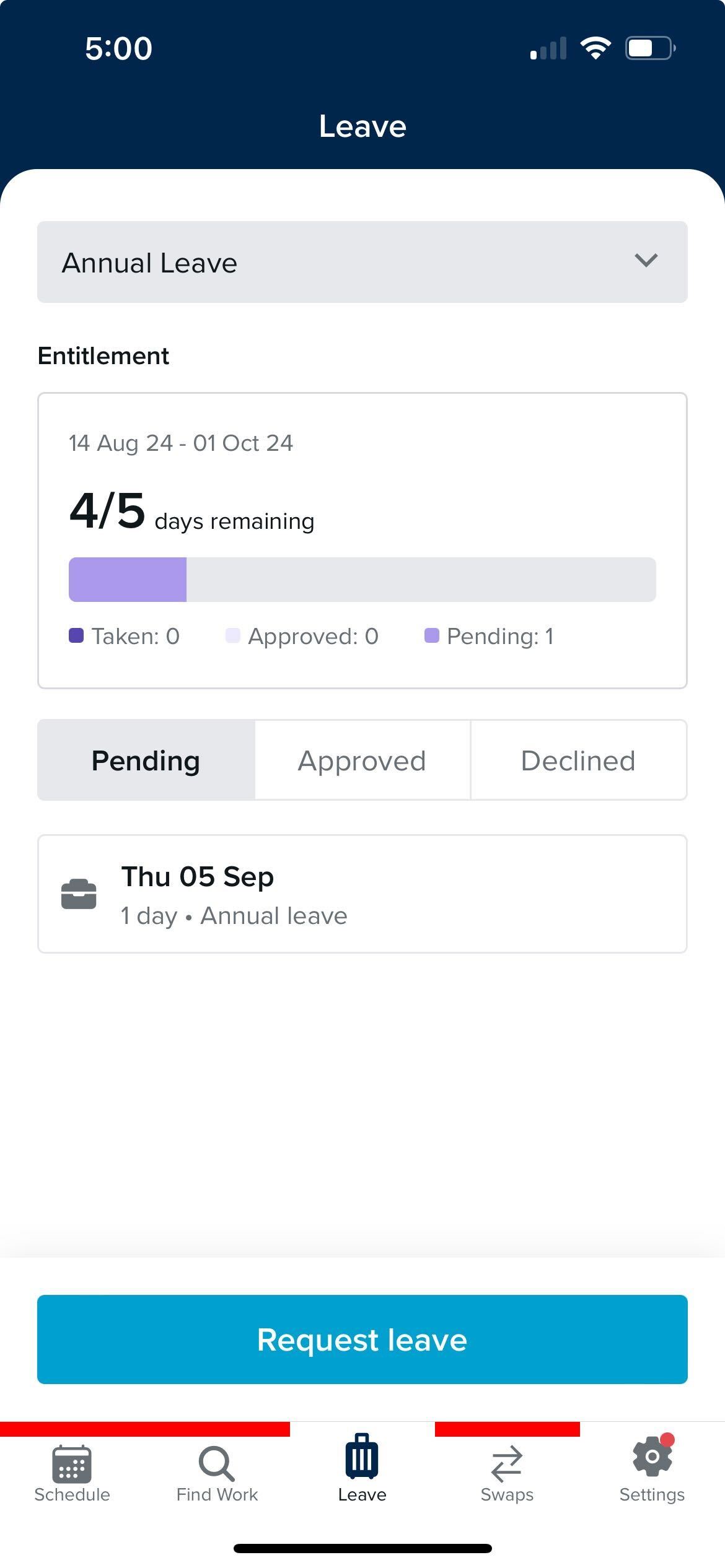Open the Swaps arrows icon
725x1568 pixels.
coord(507,1463)
